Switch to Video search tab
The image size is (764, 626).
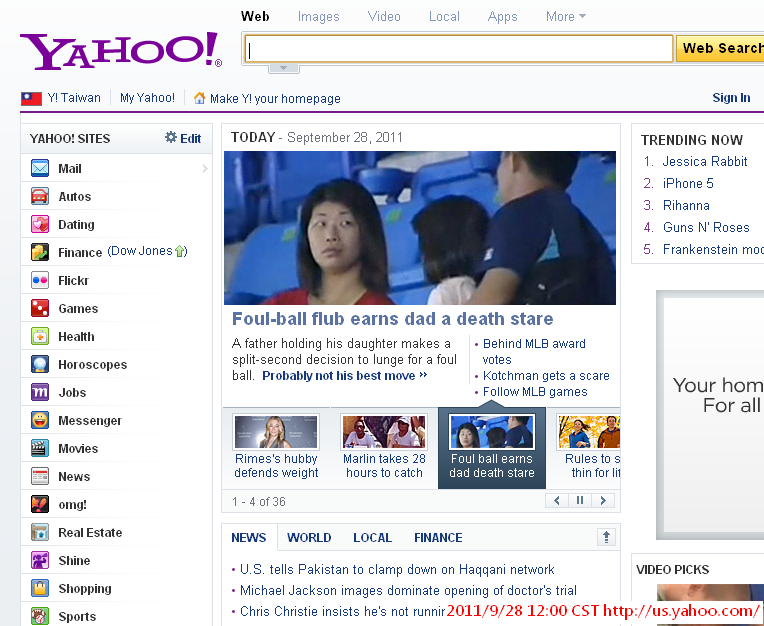[384, 17]
